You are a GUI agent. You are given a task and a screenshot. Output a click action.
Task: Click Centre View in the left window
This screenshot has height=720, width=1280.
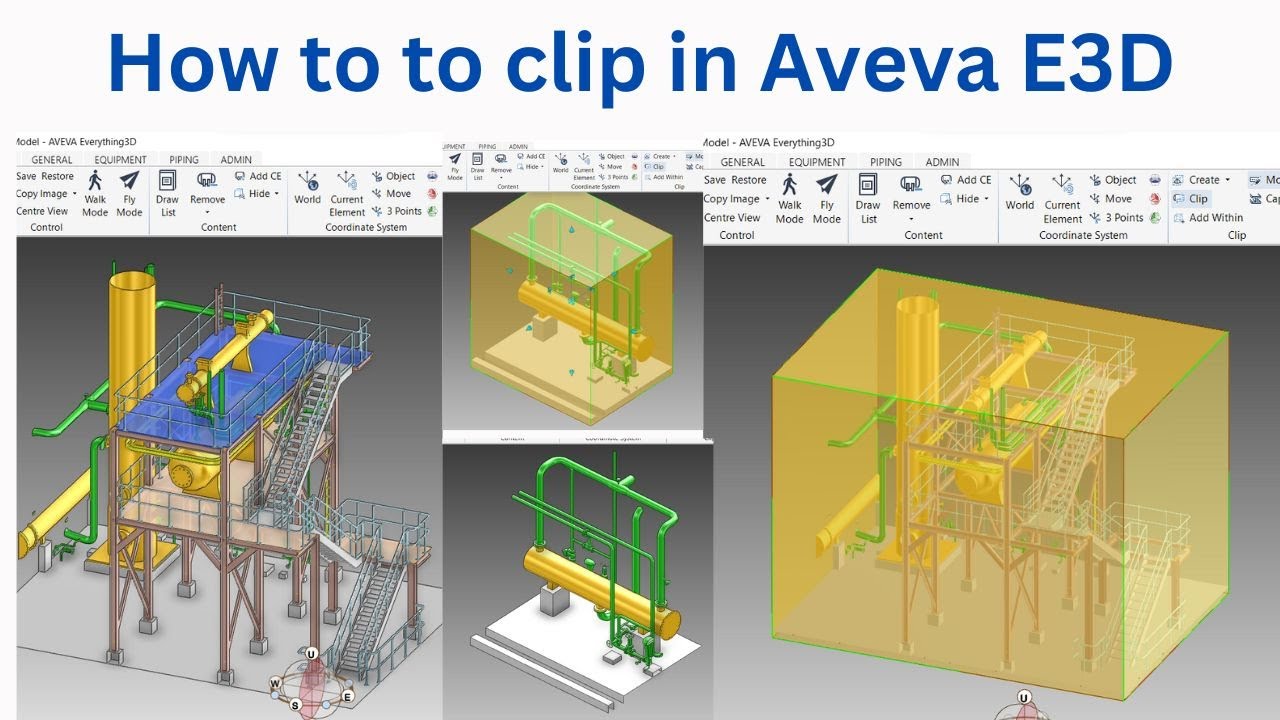point(42,211)
